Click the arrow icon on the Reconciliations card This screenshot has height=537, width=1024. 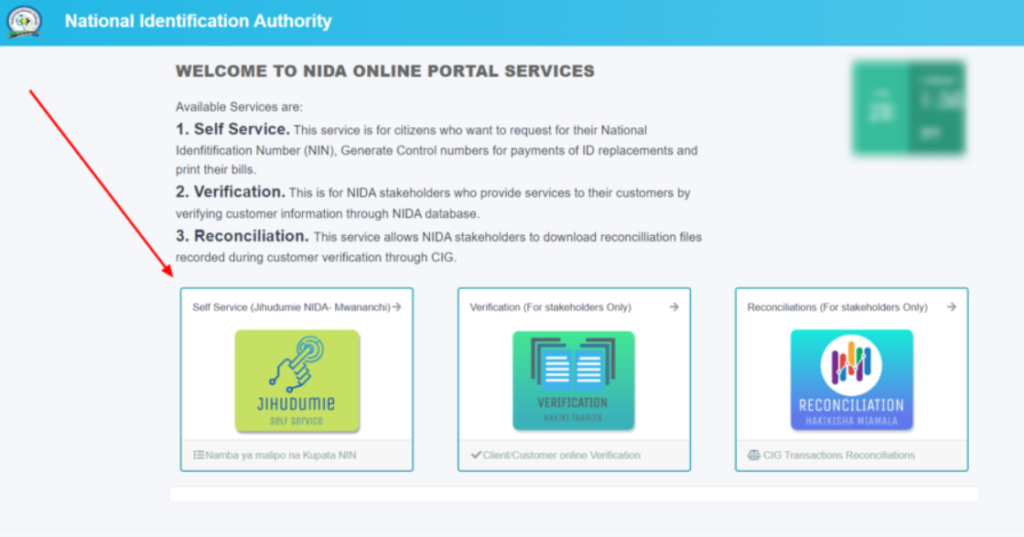pos(951,307)
